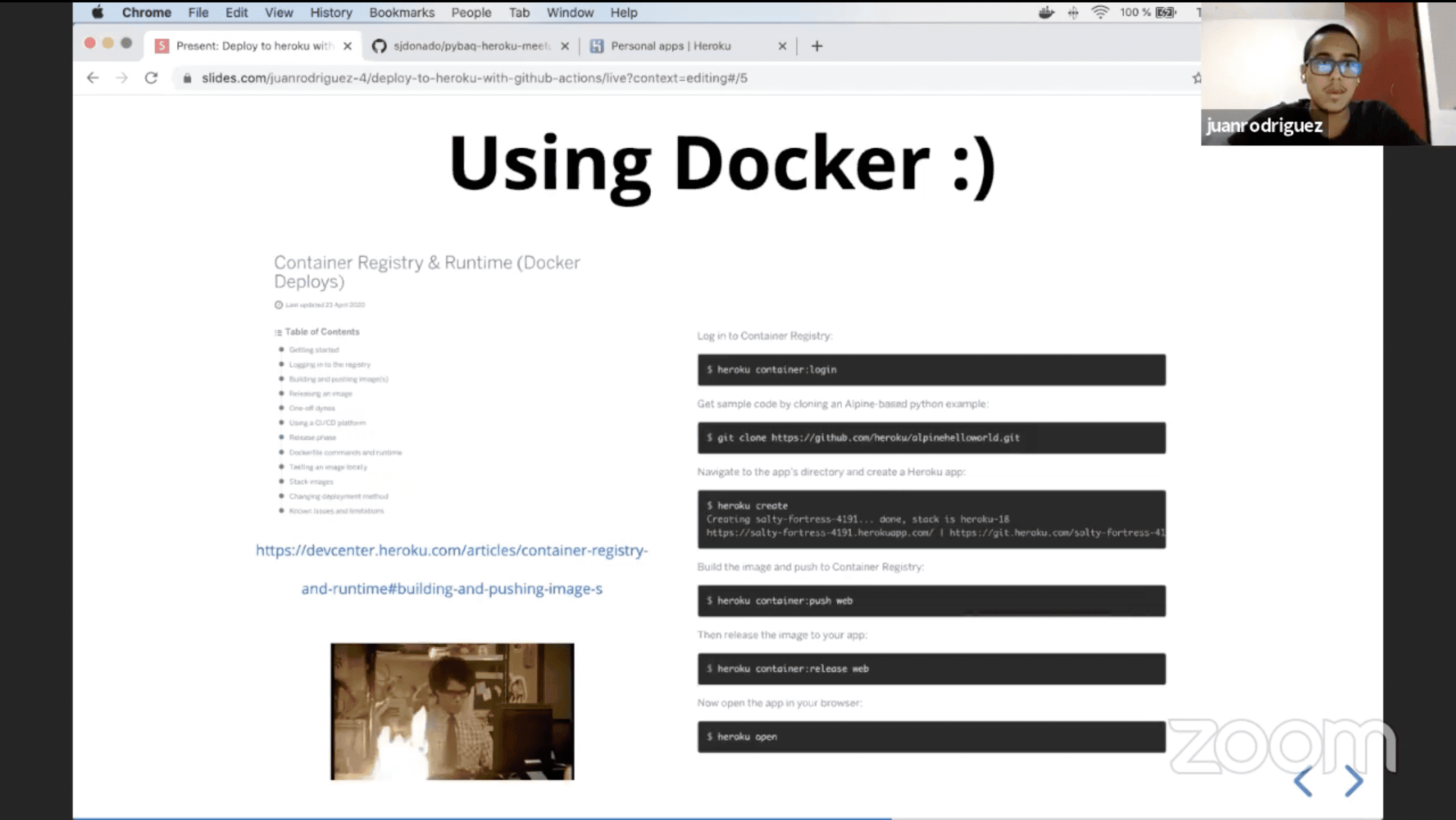The width and height of the screenshot is (1456, 820).
Task: Click the heroku container:push web command
Action: click(932, 601)
